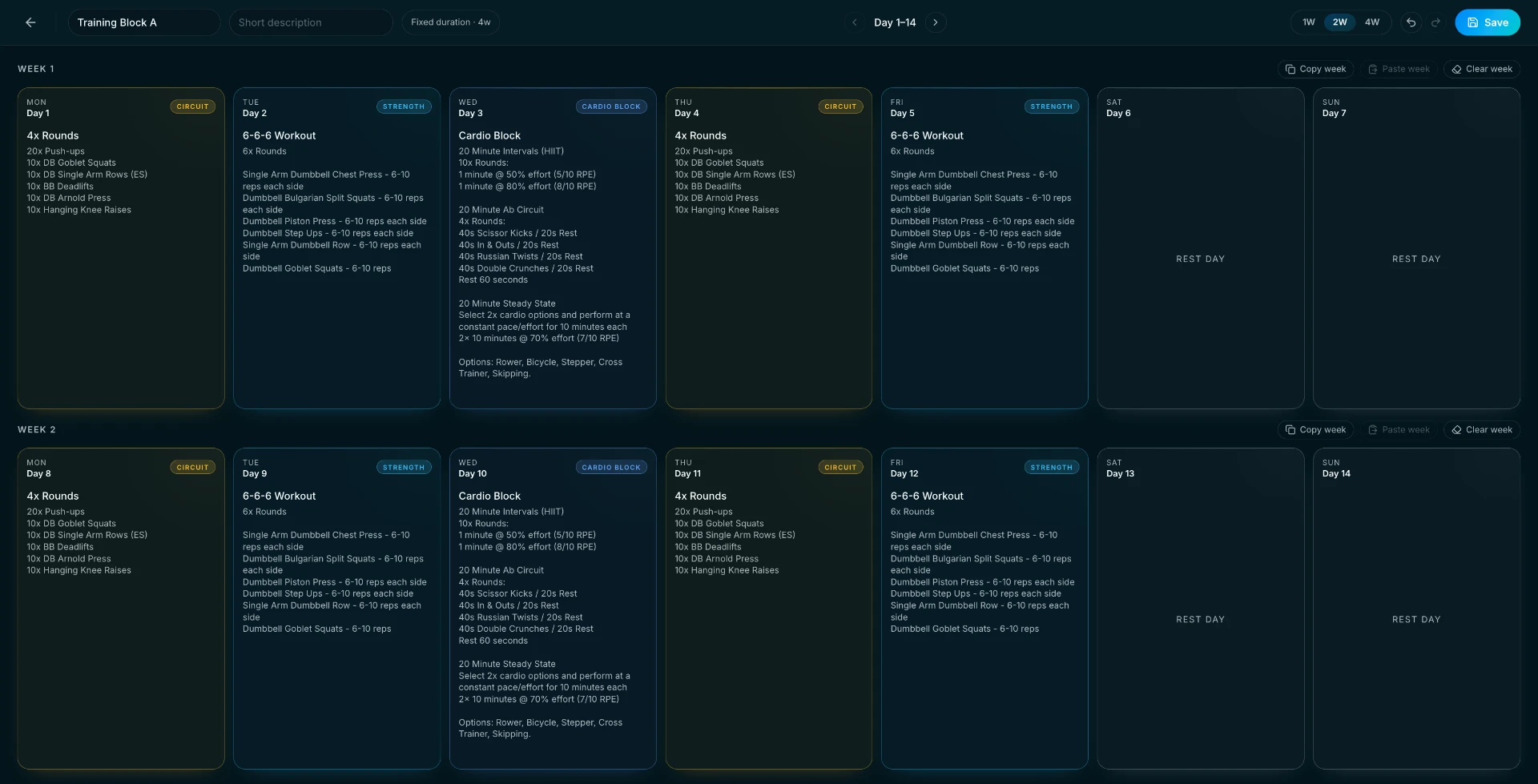Redo the last undone change
Image resolution: width=1538 pixels, height=784 pixels.
click(x=1436, y=22)
